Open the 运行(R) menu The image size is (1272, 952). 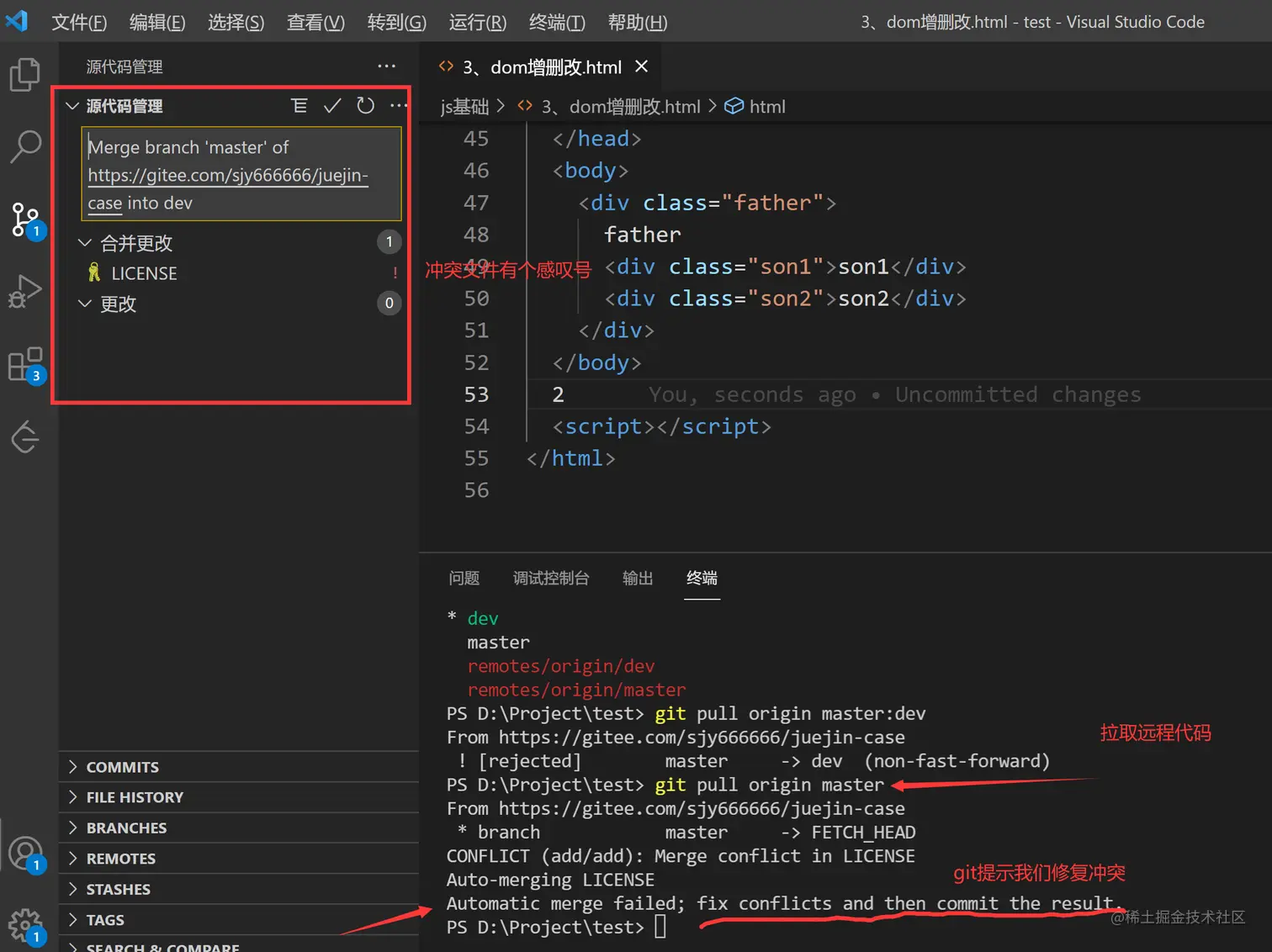coord(477,22)
